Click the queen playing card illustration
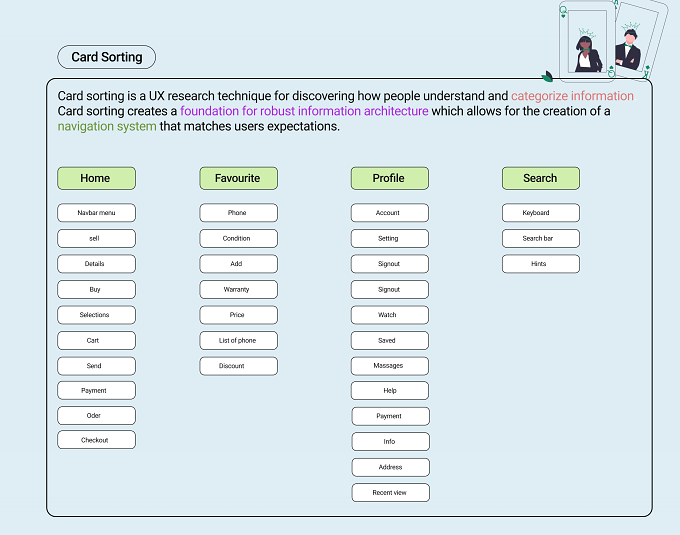This screenshot has width=680, height=535. [x=587, y=41]
